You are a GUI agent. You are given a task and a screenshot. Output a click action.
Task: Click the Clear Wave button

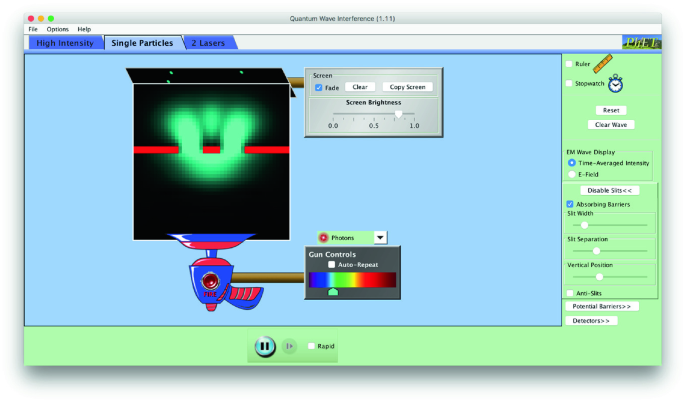tap(610, 125)
